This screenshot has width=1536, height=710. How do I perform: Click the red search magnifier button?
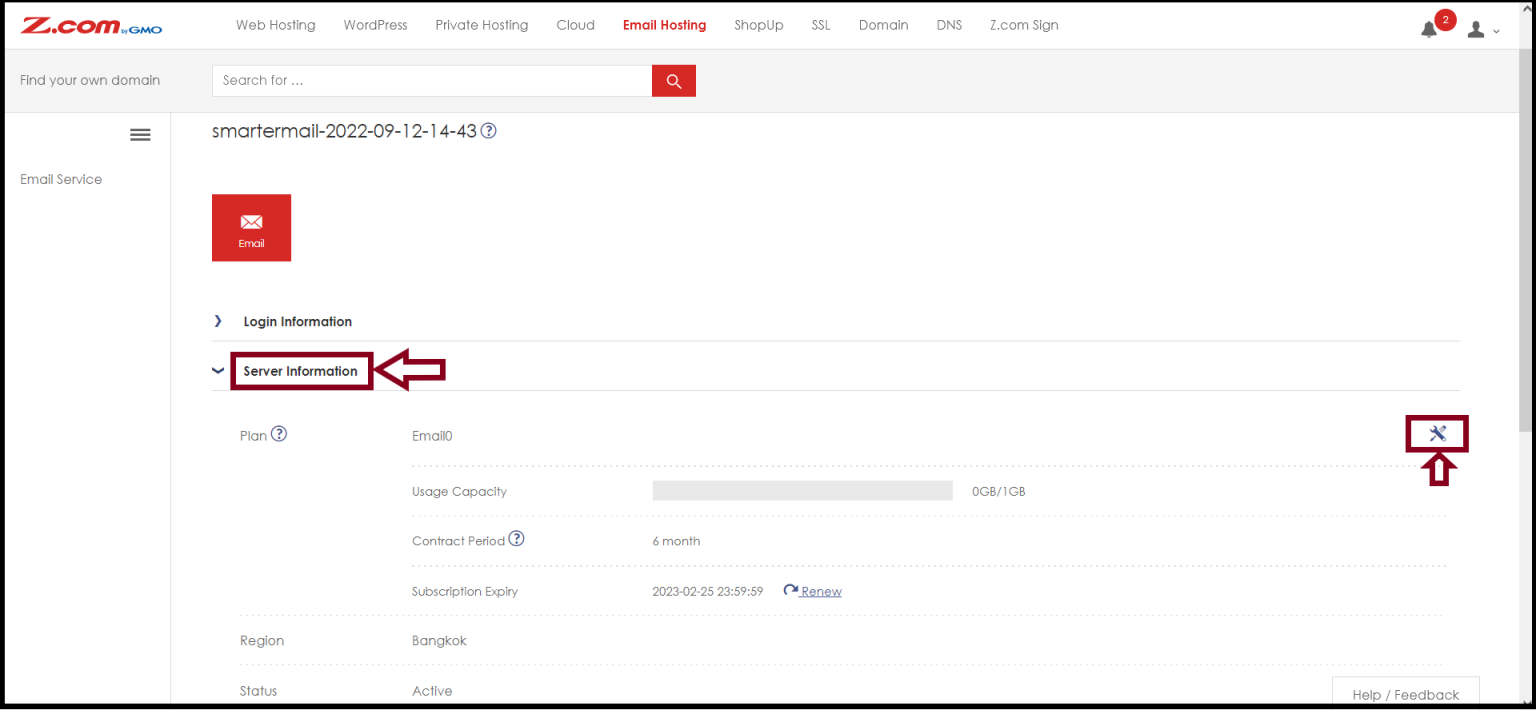coord(673,81)
